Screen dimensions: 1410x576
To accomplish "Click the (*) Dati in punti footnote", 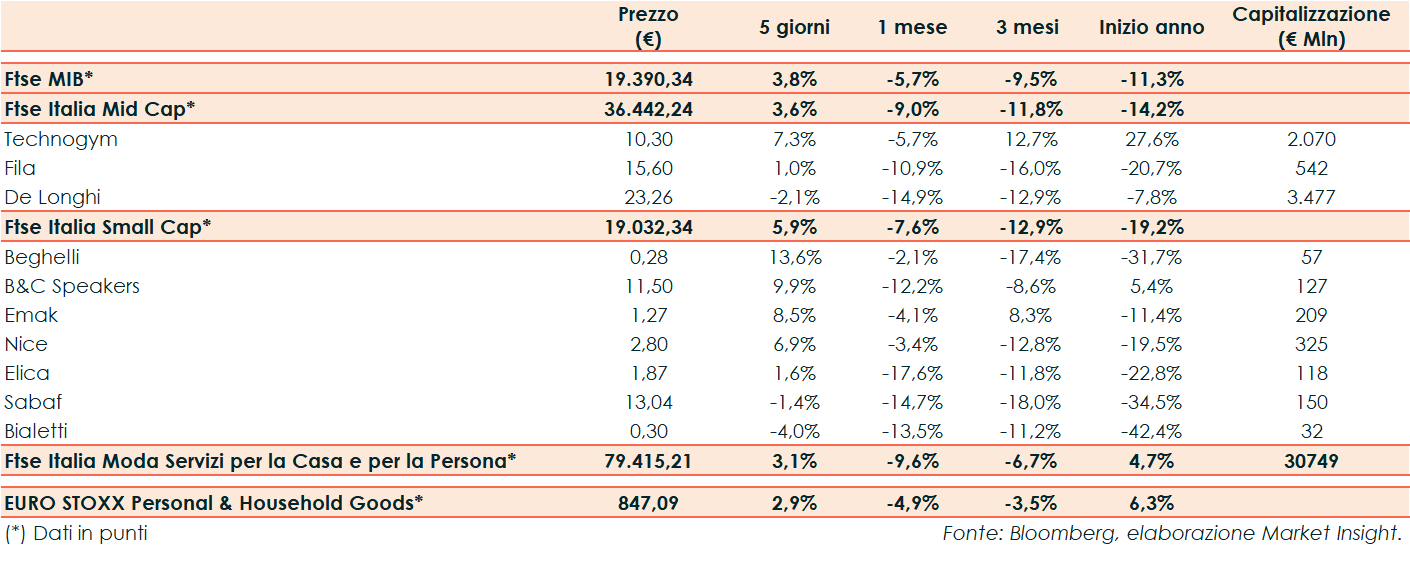I will (76, 534).
